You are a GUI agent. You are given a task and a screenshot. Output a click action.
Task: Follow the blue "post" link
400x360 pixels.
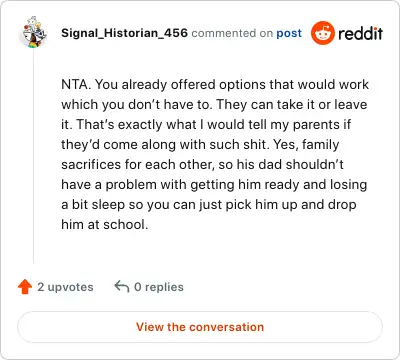pos(289,33)
